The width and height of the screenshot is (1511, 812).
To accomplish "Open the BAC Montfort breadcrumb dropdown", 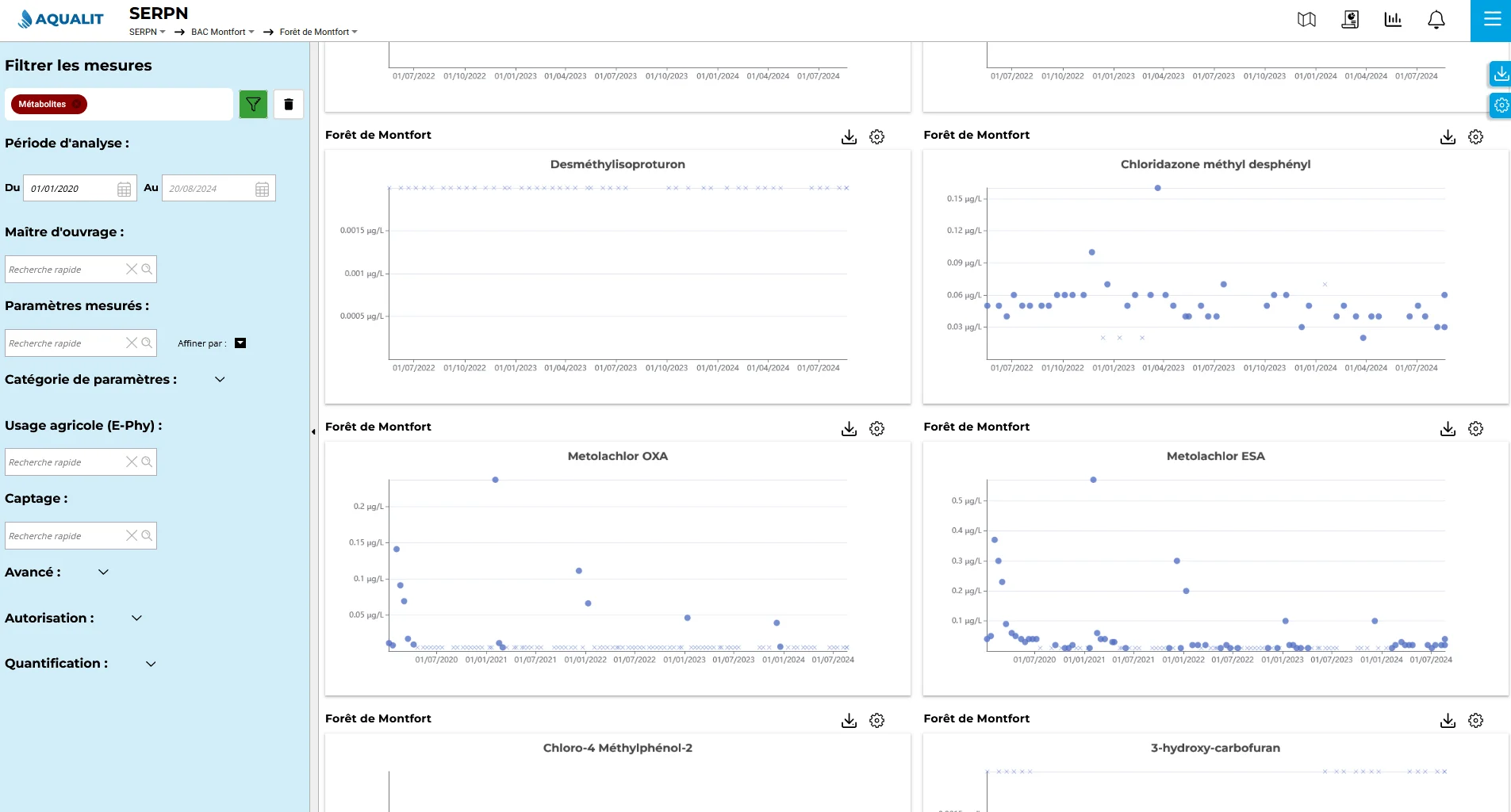I will [x=223, y=32].
